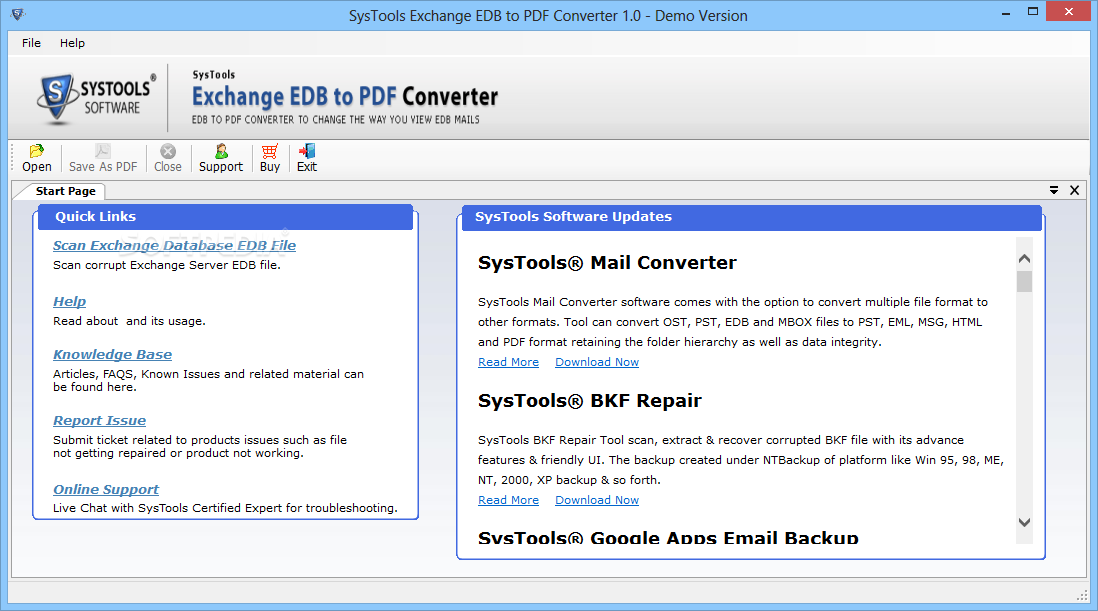Select the Start Page tab
Viewport: 1098px width, 611px height.
click(65, 191)
